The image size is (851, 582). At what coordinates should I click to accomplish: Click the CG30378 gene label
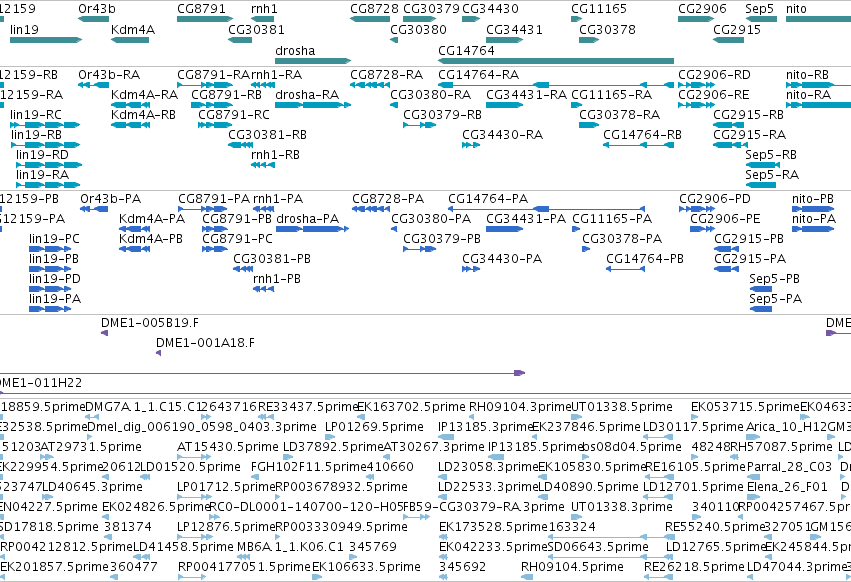pyautogui.click(x=607, y=29)
